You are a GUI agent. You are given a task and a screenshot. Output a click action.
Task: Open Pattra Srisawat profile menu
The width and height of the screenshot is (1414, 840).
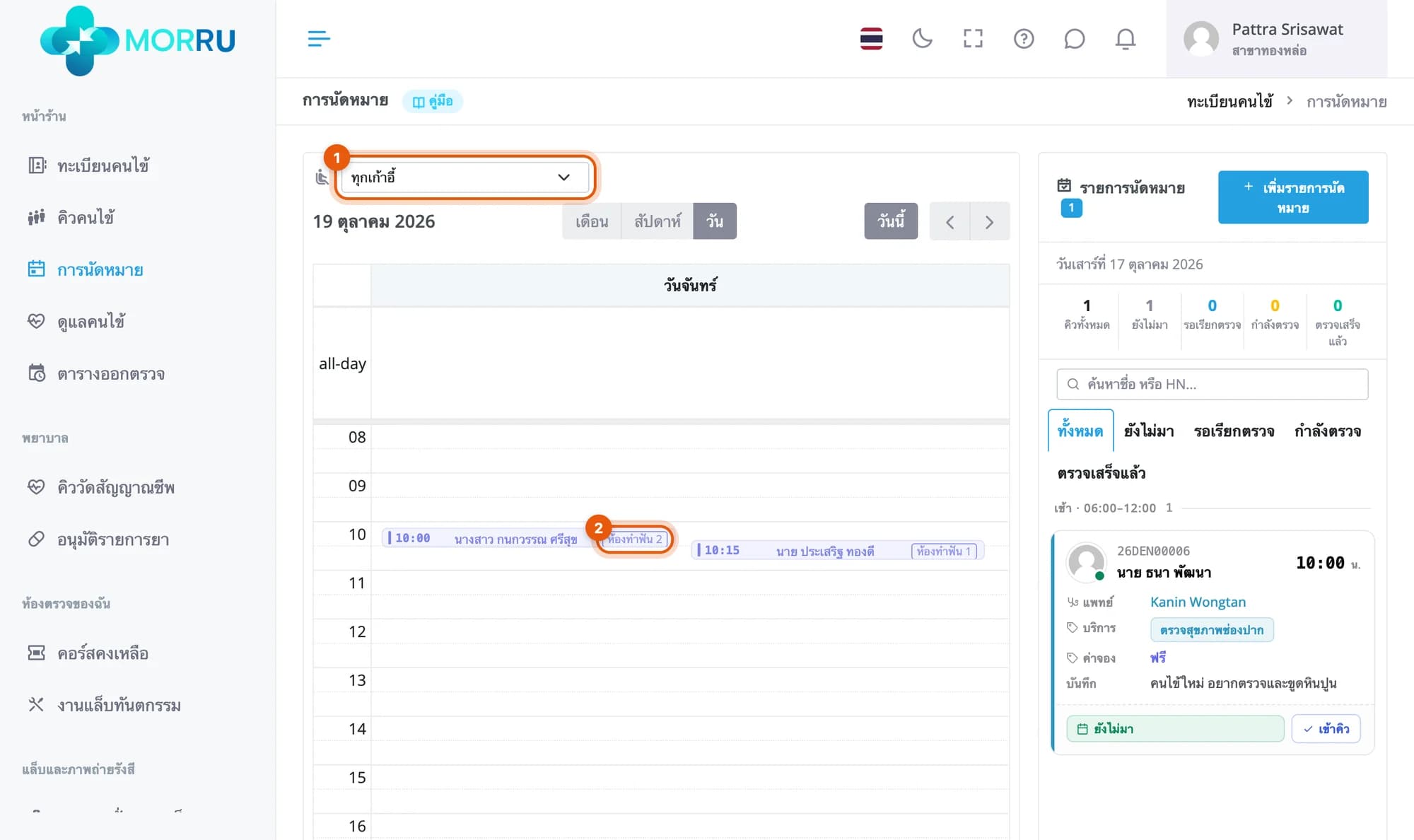pos(1276,39)
